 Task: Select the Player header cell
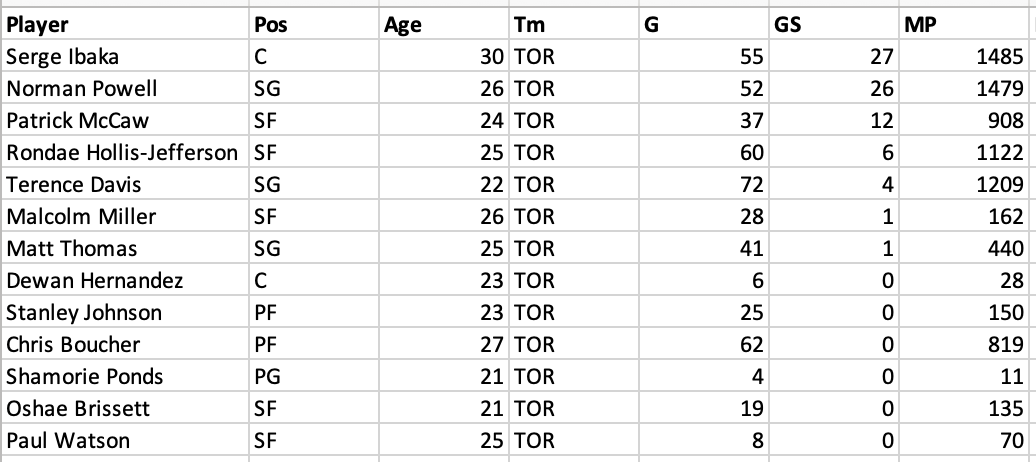125,24
